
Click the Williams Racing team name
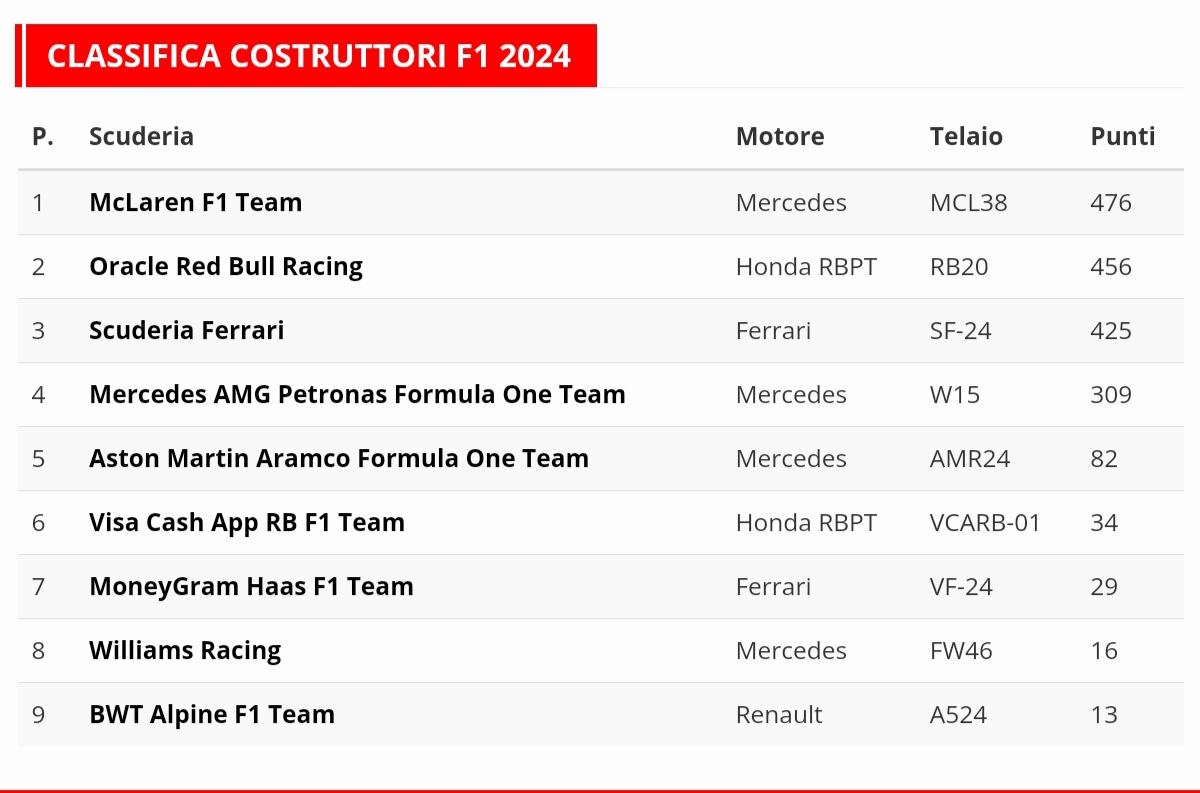click(185, 651)
